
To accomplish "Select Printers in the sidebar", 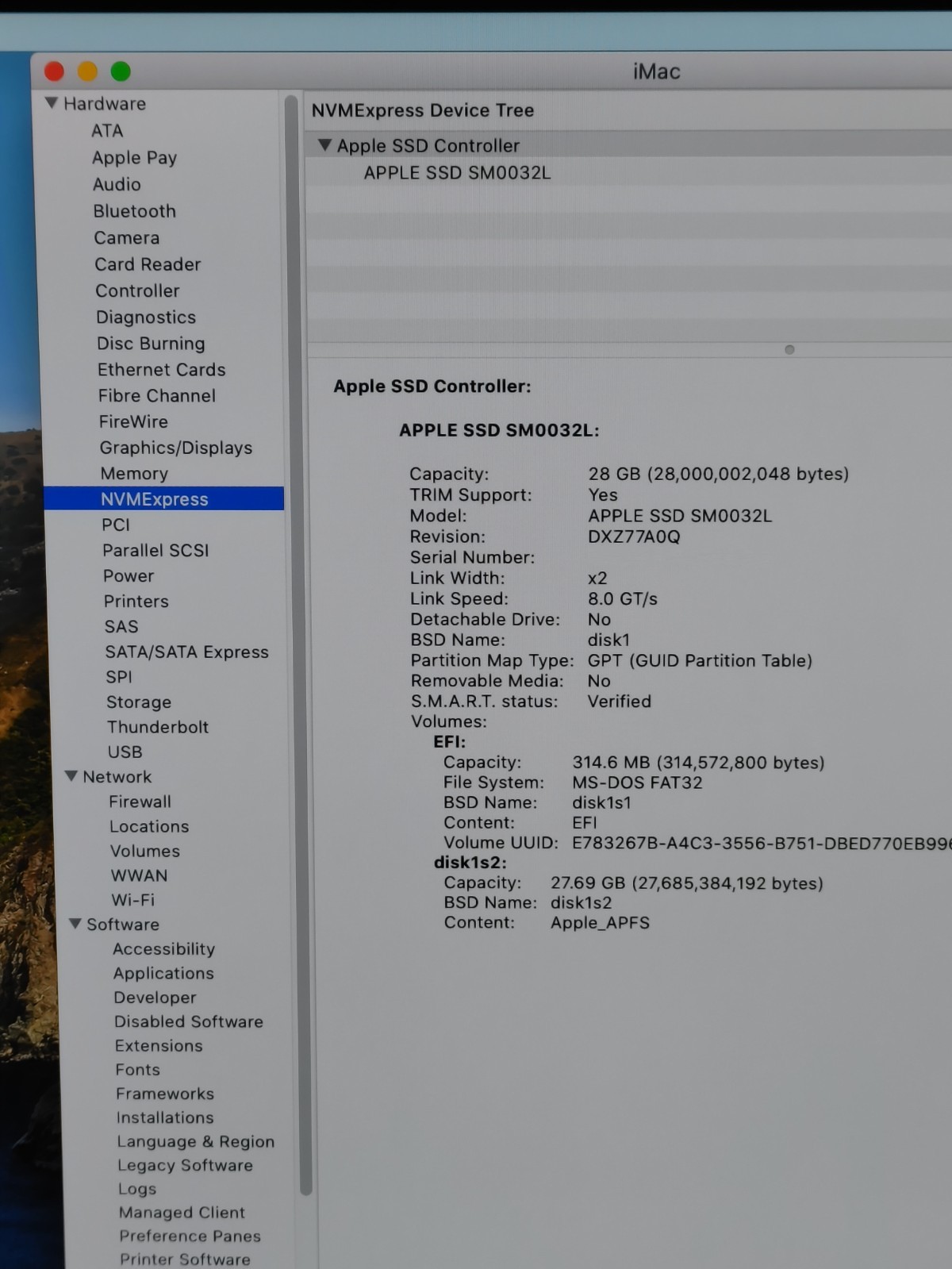I will (x=136, y=602).
